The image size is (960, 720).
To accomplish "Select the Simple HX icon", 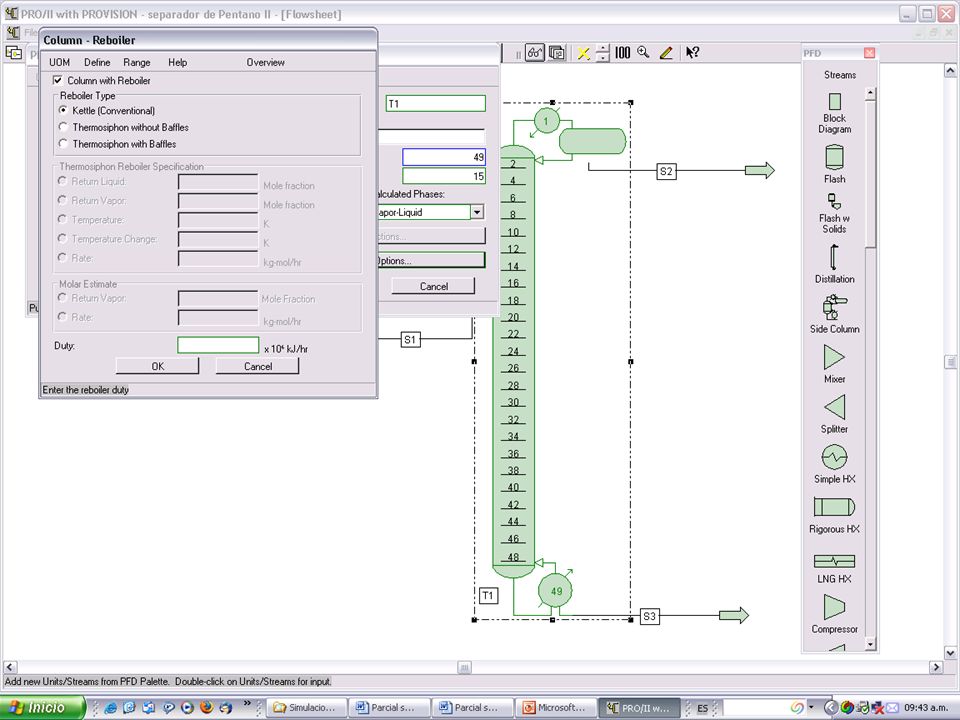I will pos(834,457).
